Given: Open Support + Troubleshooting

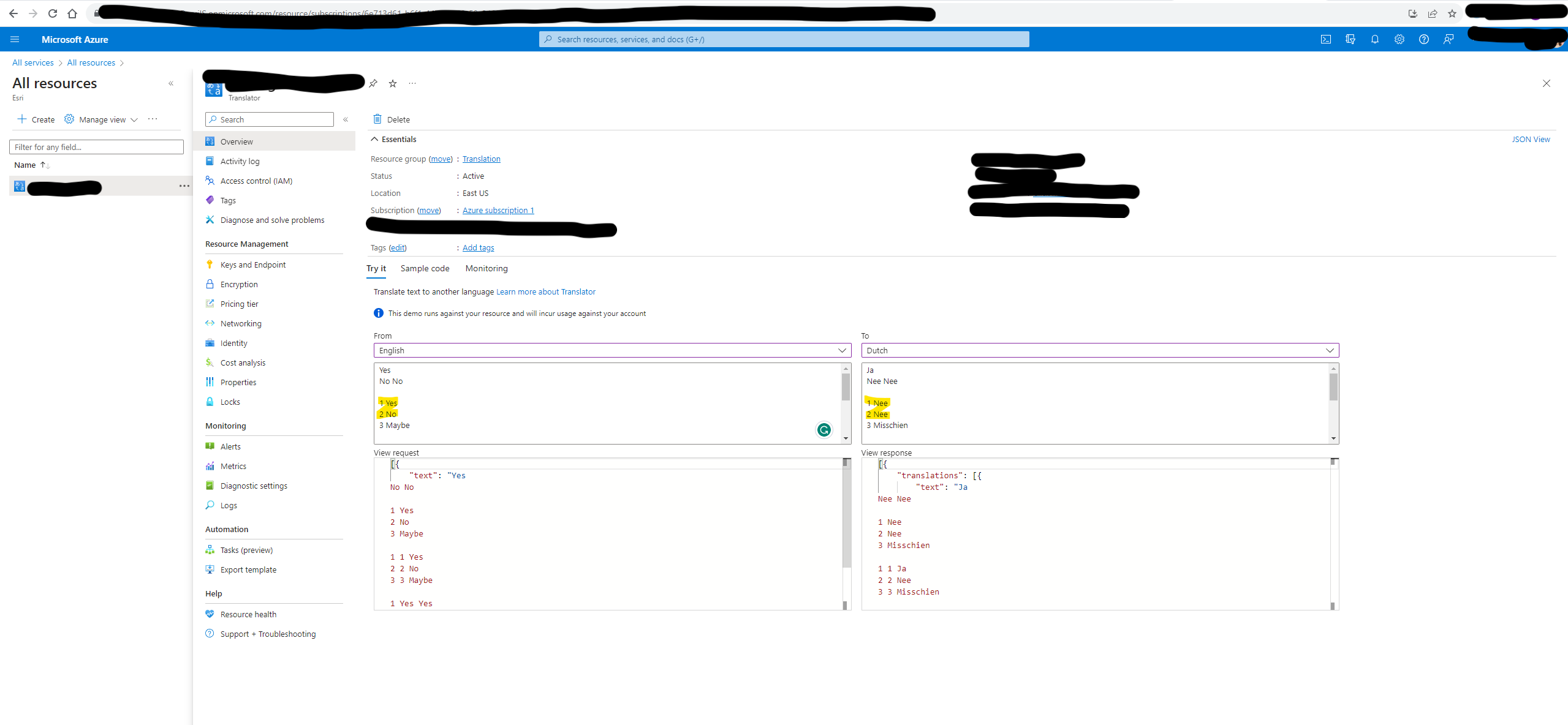Looking at the screenshot, I should 268,634.
